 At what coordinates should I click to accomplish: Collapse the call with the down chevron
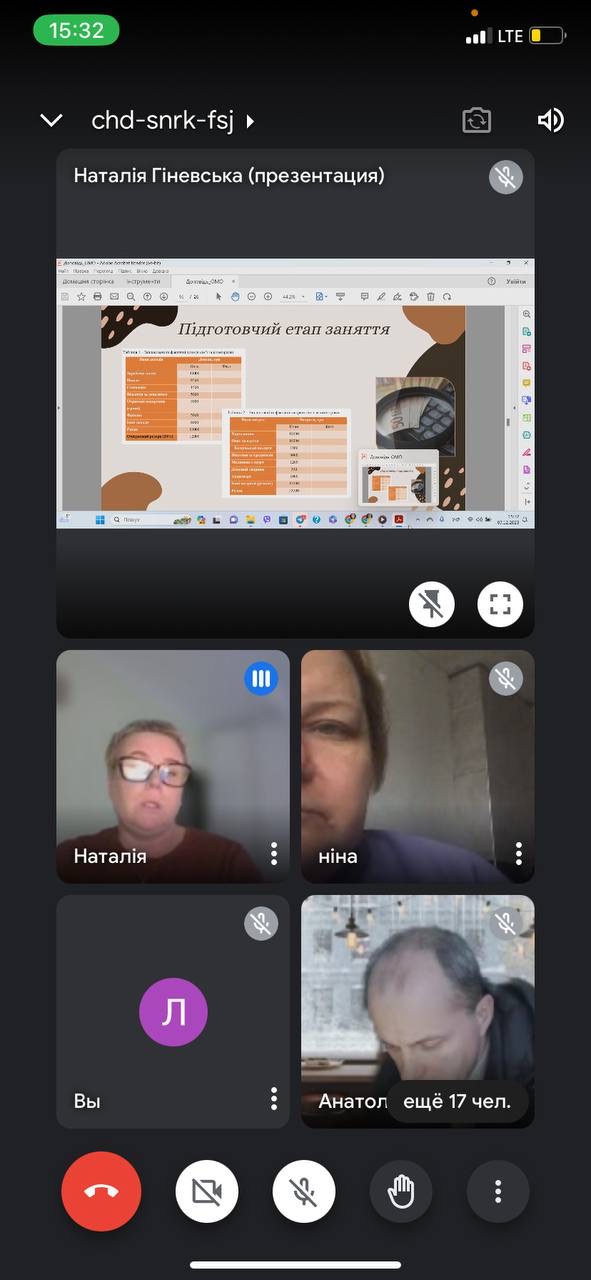point(51,121)
